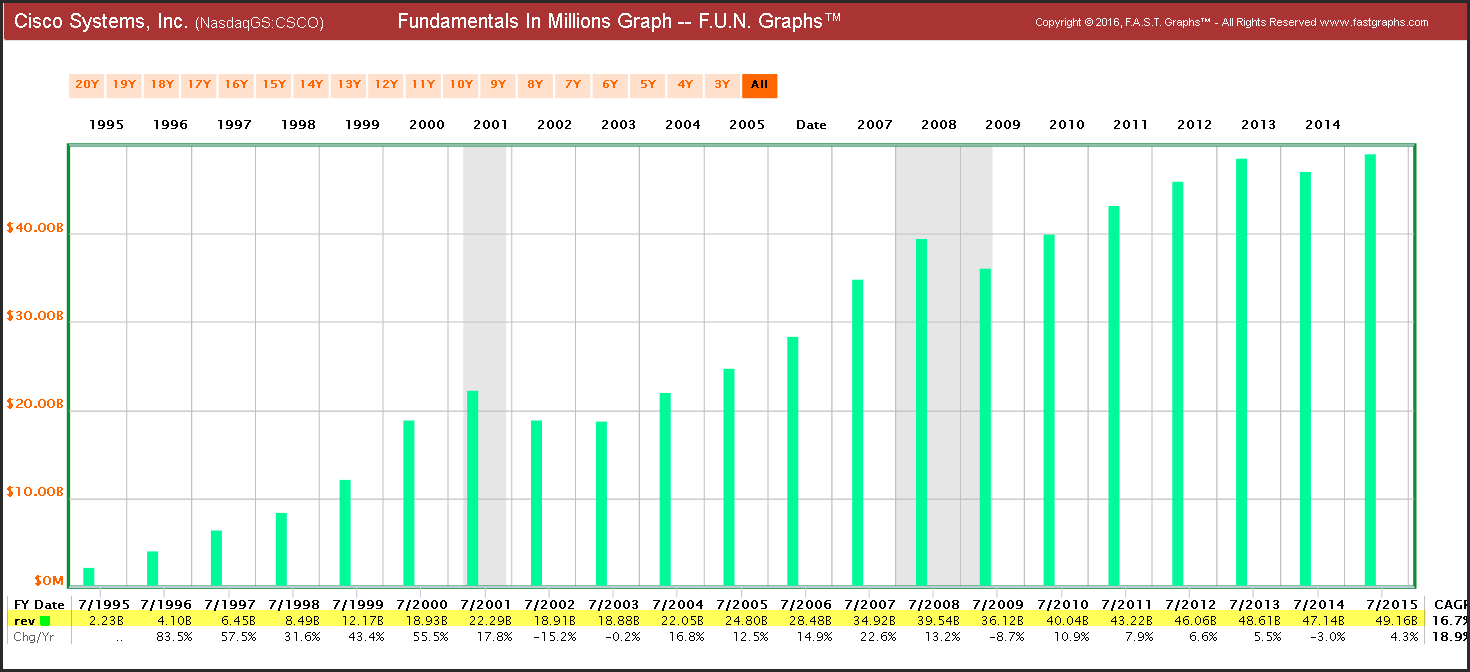This screenshot has height=672, width=1470.
Task: Click the 7Y range button
Action: click(573, 85)
